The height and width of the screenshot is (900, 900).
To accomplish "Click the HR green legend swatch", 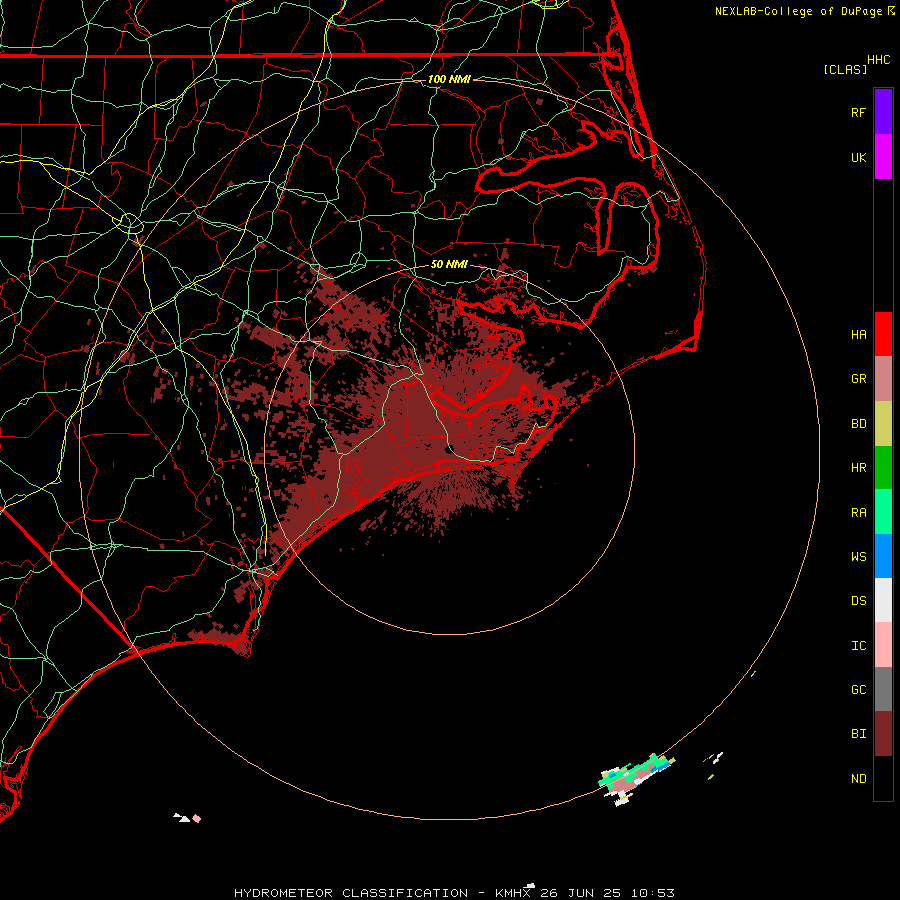I will pos(883,468).
